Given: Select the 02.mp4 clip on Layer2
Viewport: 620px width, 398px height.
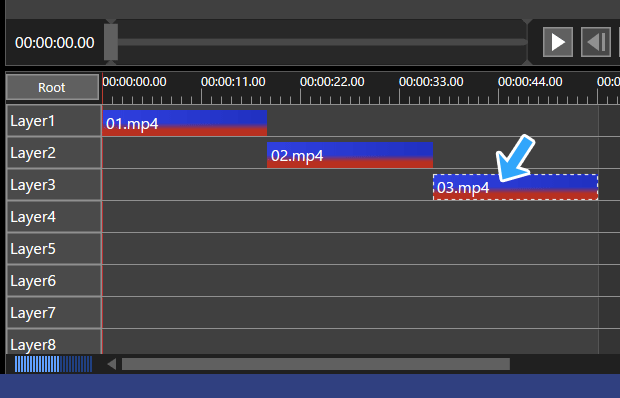Looking at the screenshot, I should coord(350,155).
